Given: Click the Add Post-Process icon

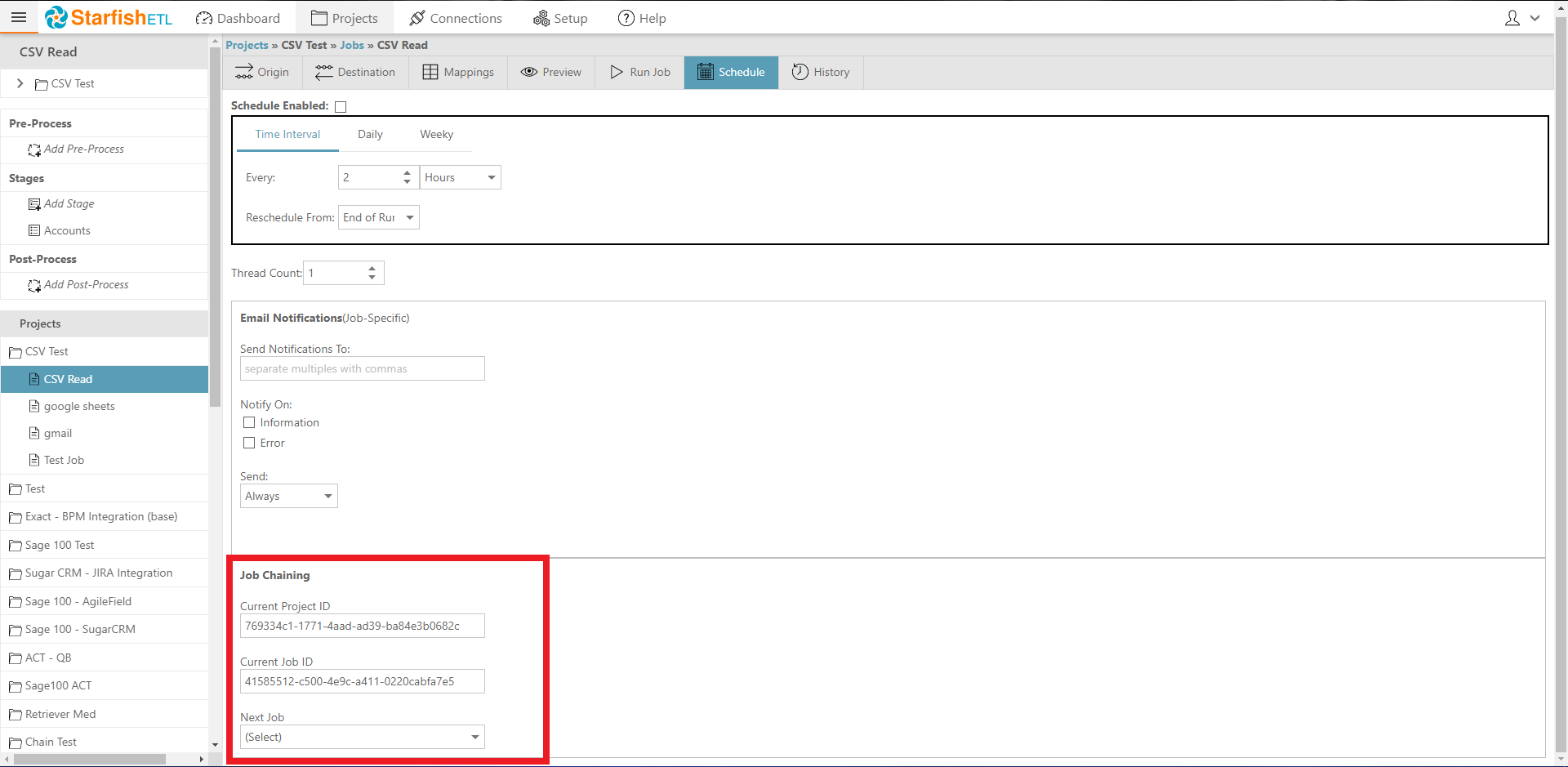Looking at the screenshot, I should point(34,285).
